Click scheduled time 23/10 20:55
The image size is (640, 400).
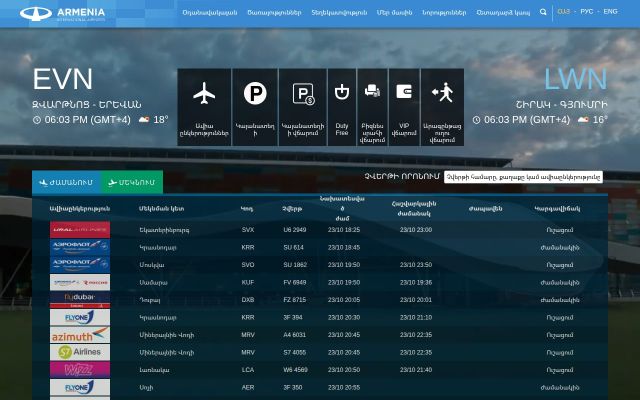tap(344, 387)
